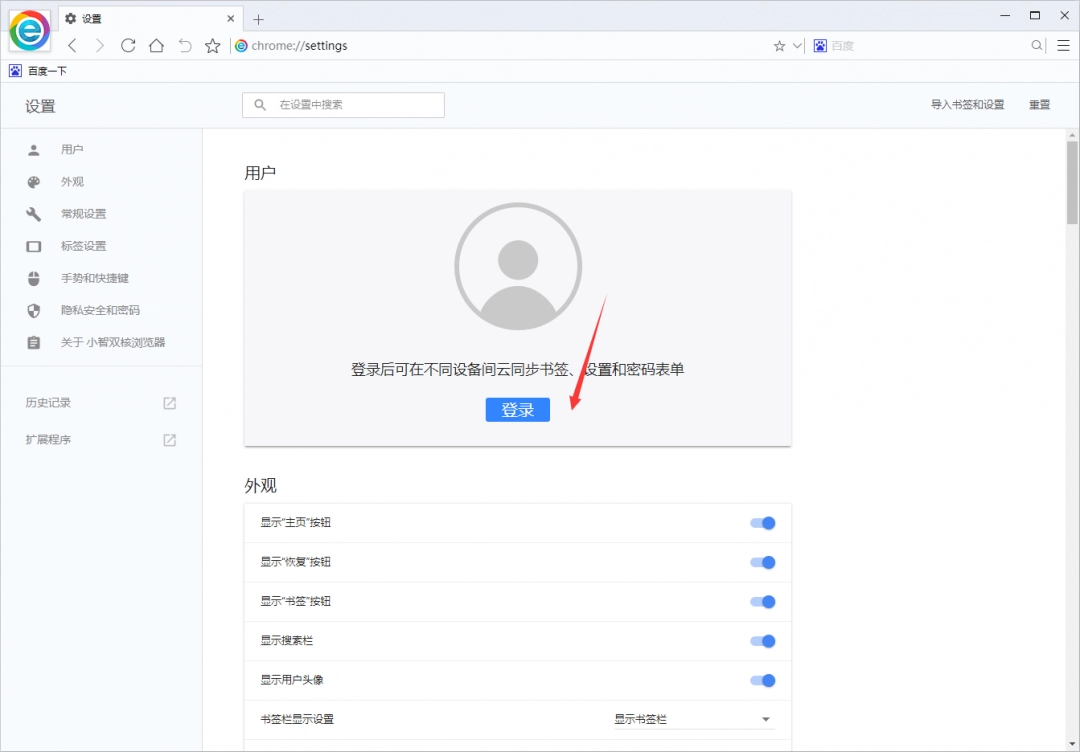Screen dimensions: 1080x752
Task: Expand the dropdown arrow beside the bookmark star
Action: (x=798, y=45)
